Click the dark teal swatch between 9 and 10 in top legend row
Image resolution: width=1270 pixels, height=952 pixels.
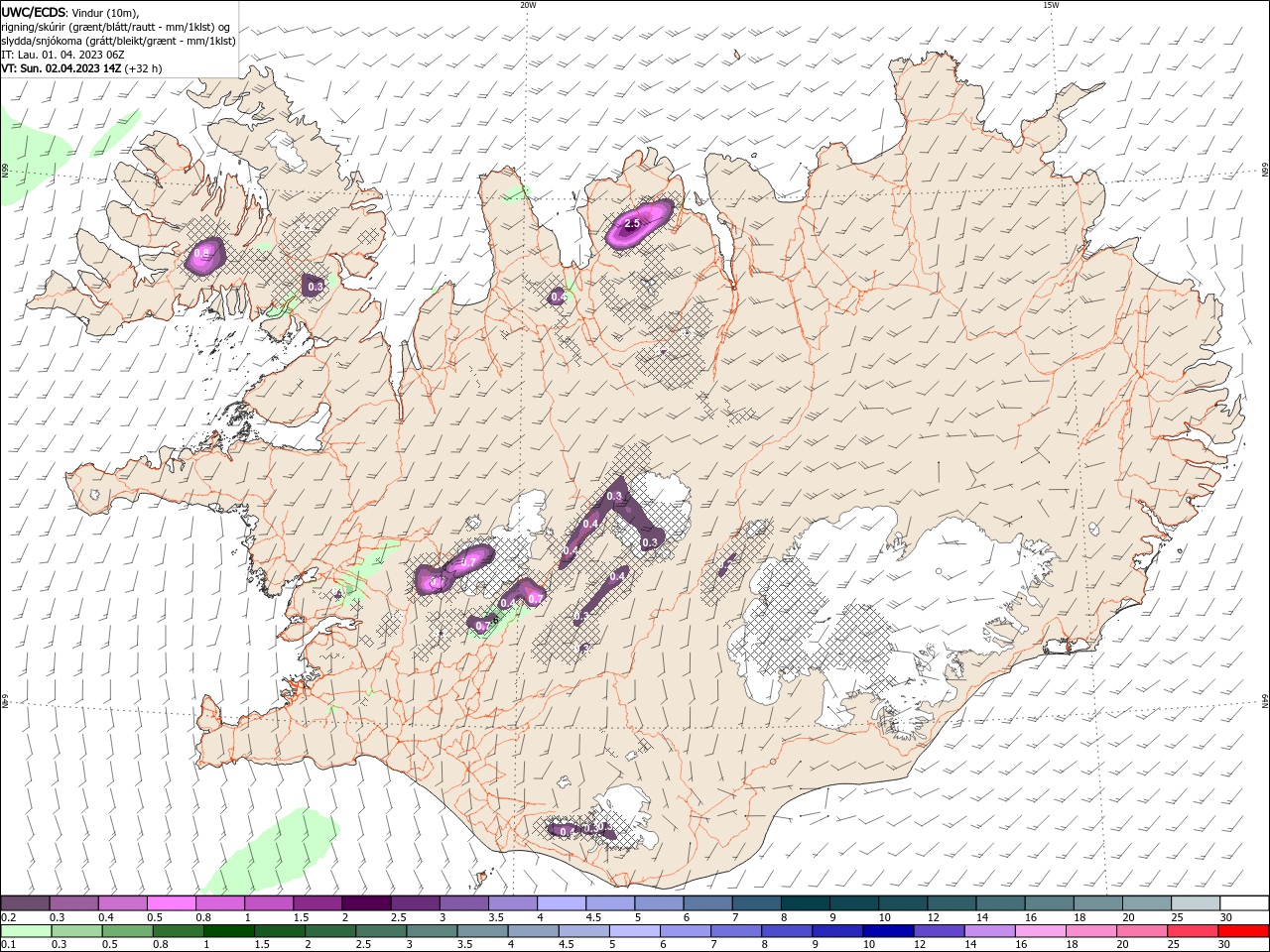pos(854,902)
